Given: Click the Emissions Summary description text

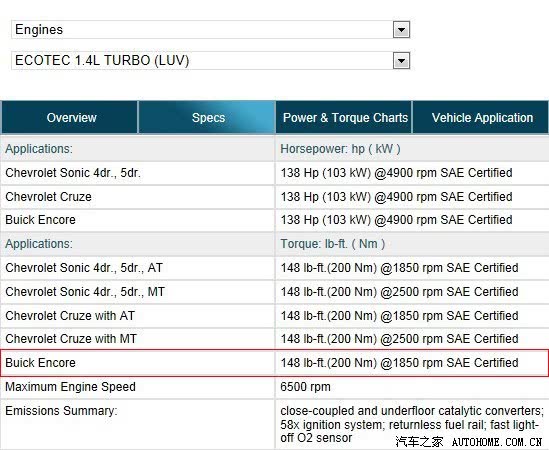Looking at the screenshot, I should click(412, 424).
